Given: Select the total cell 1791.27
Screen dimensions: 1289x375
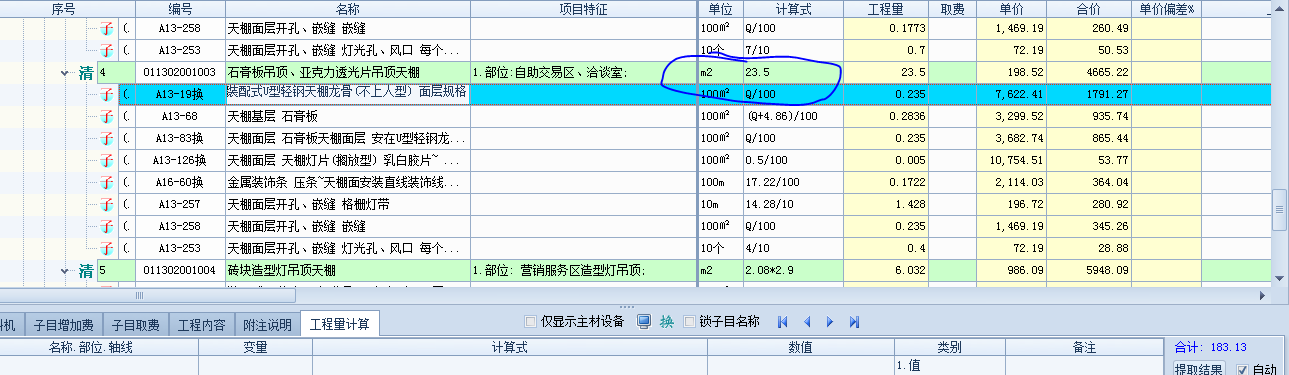Looking at the screenshot, I should click(x=1089, y=94).
